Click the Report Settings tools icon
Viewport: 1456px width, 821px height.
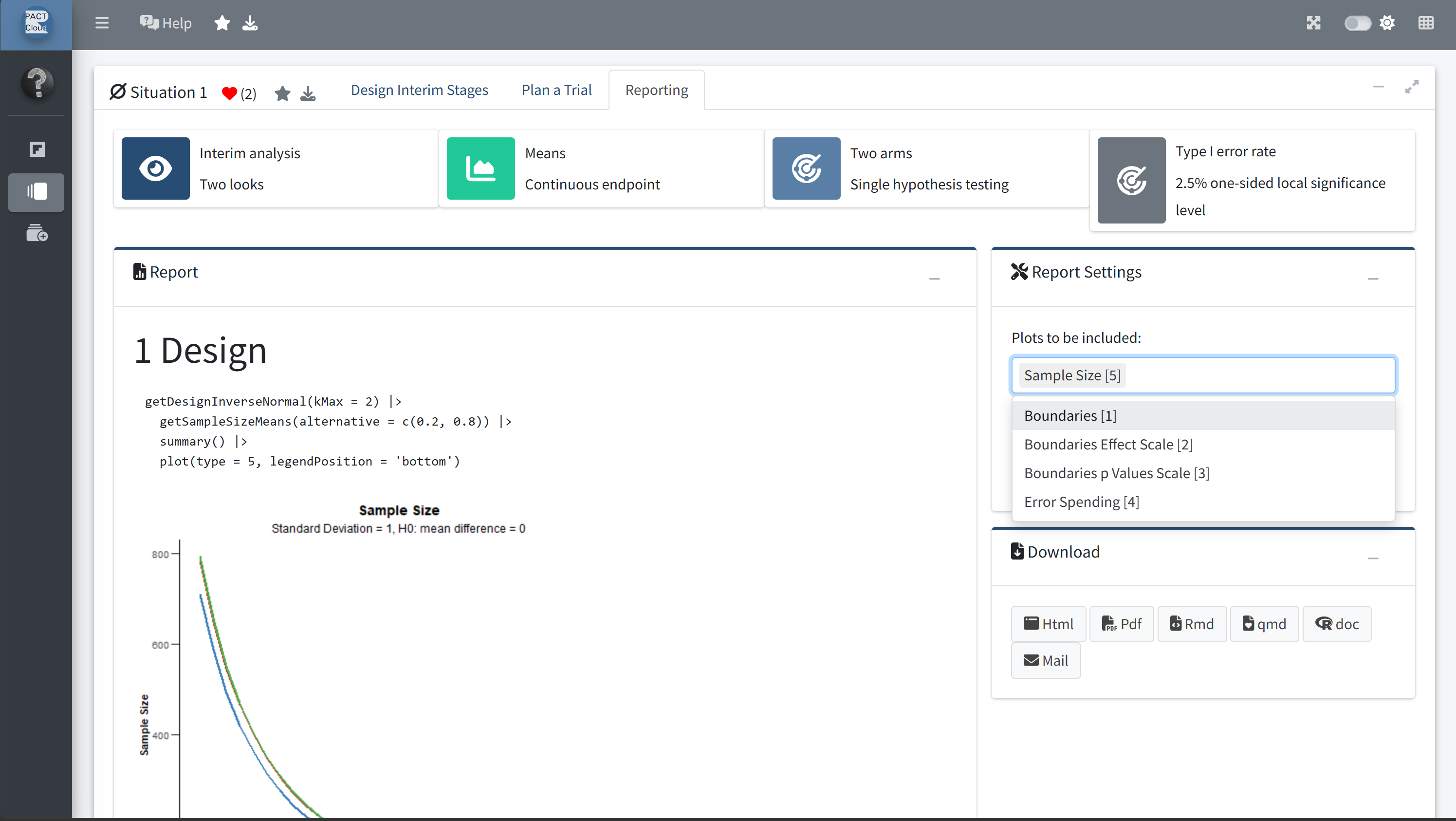click(x=1019, y=272)
